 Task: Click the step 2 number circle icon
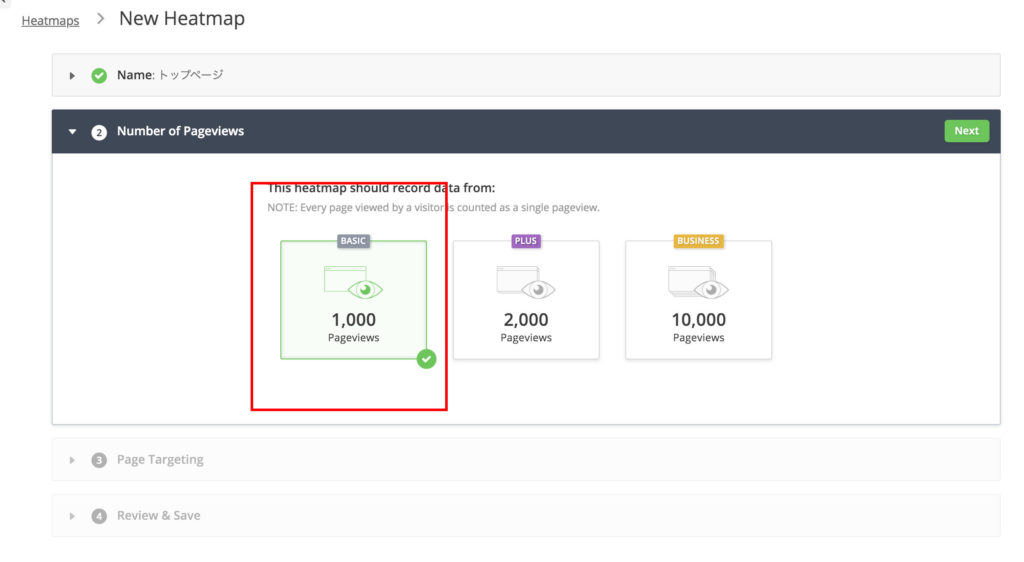(x=99, y=133)
